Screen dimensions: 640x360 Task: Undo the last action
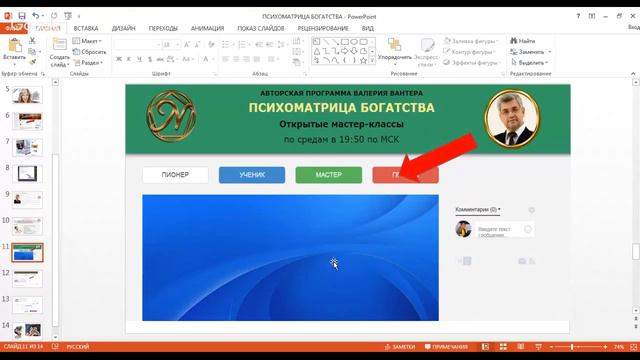36,16
